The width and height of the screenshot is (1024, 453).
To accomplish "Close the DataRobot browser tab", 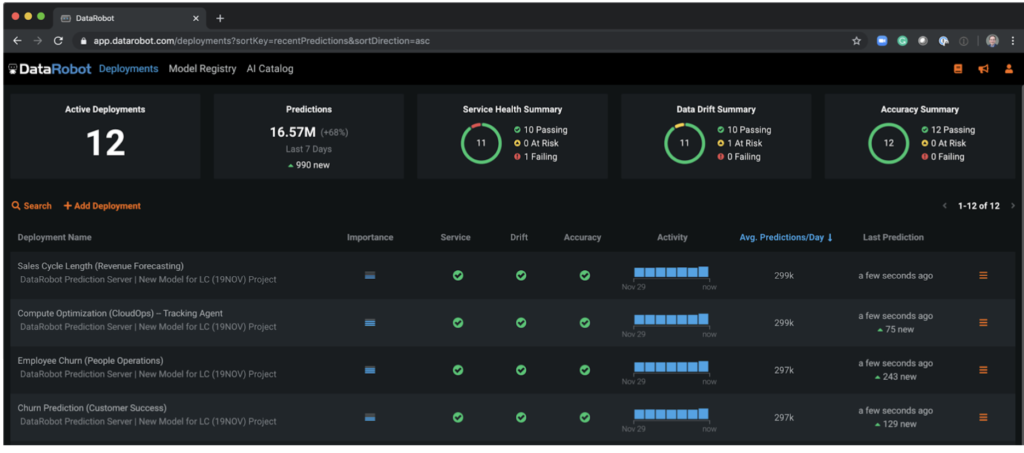I will coord(197,18).
